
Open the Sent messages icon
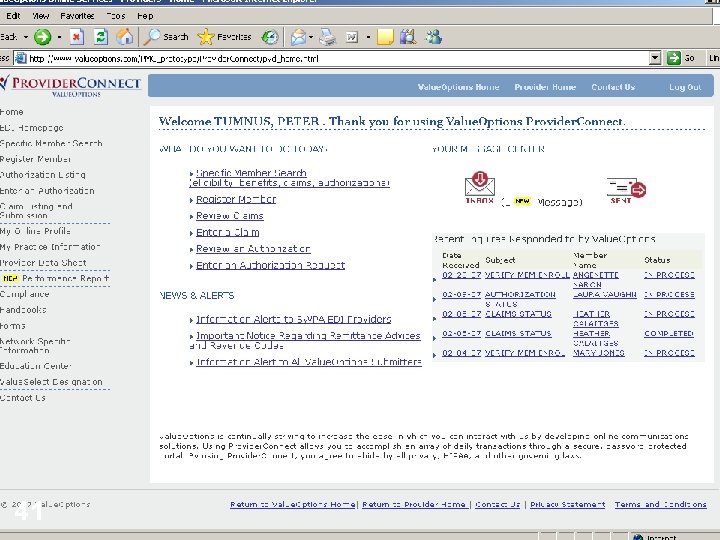point(626,191)
